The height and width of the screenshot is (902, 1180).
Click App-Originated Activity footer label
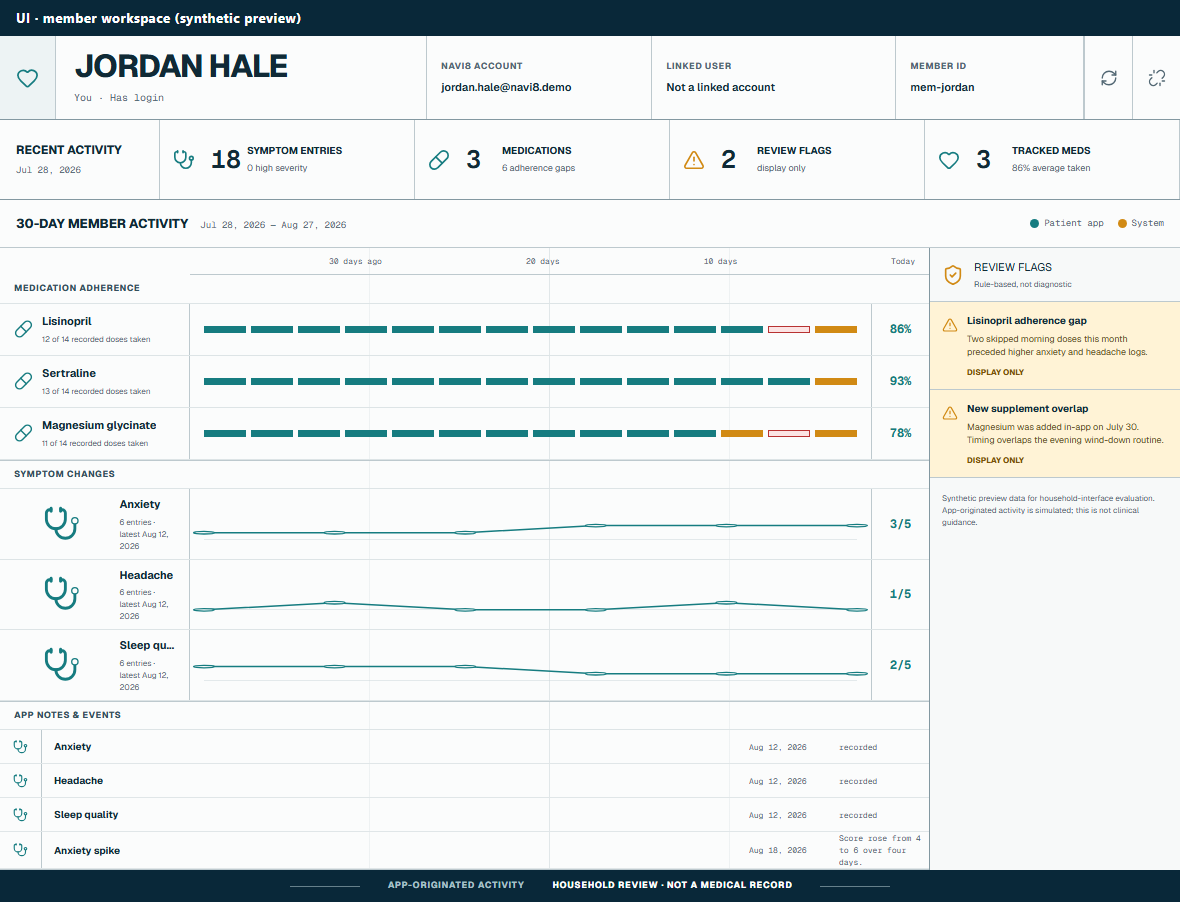coord(456,885)
